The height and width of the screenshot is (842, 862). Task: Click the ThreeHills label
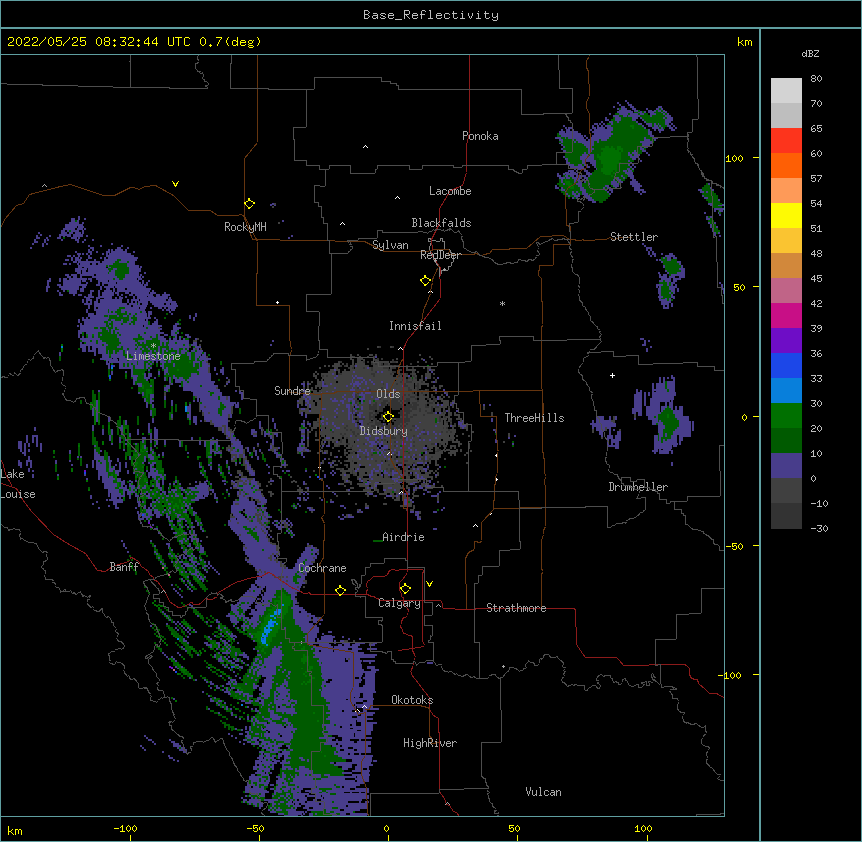[x=534, y=418]
